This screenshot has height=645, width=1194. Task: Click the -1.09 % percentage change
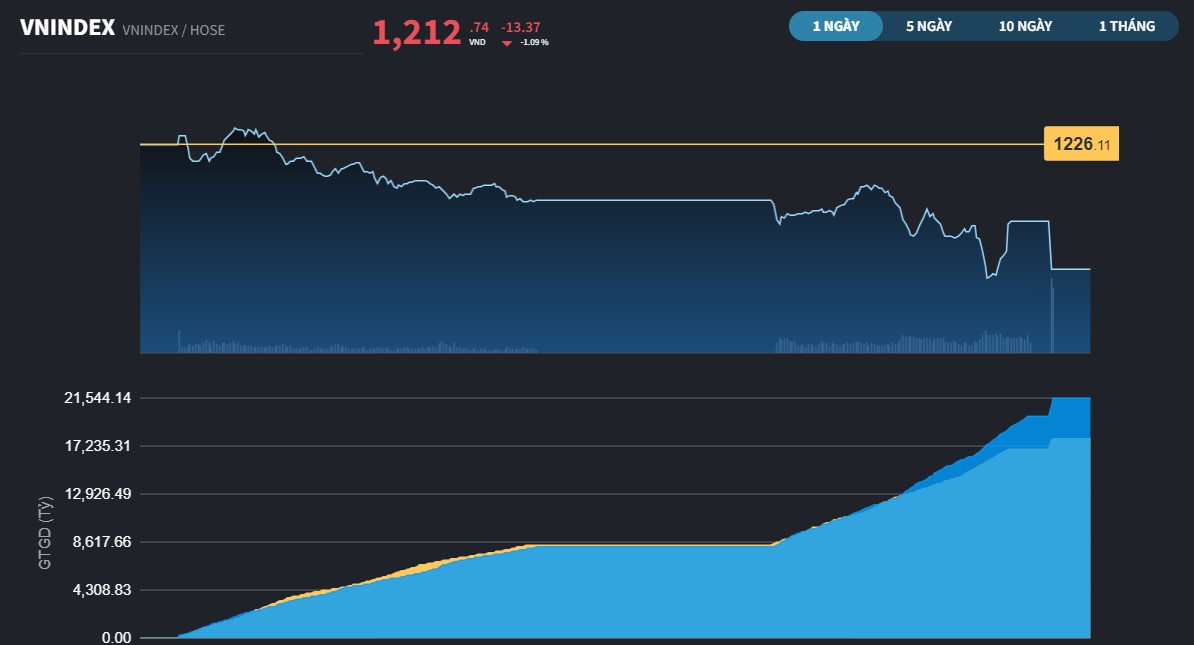[535, 43]
